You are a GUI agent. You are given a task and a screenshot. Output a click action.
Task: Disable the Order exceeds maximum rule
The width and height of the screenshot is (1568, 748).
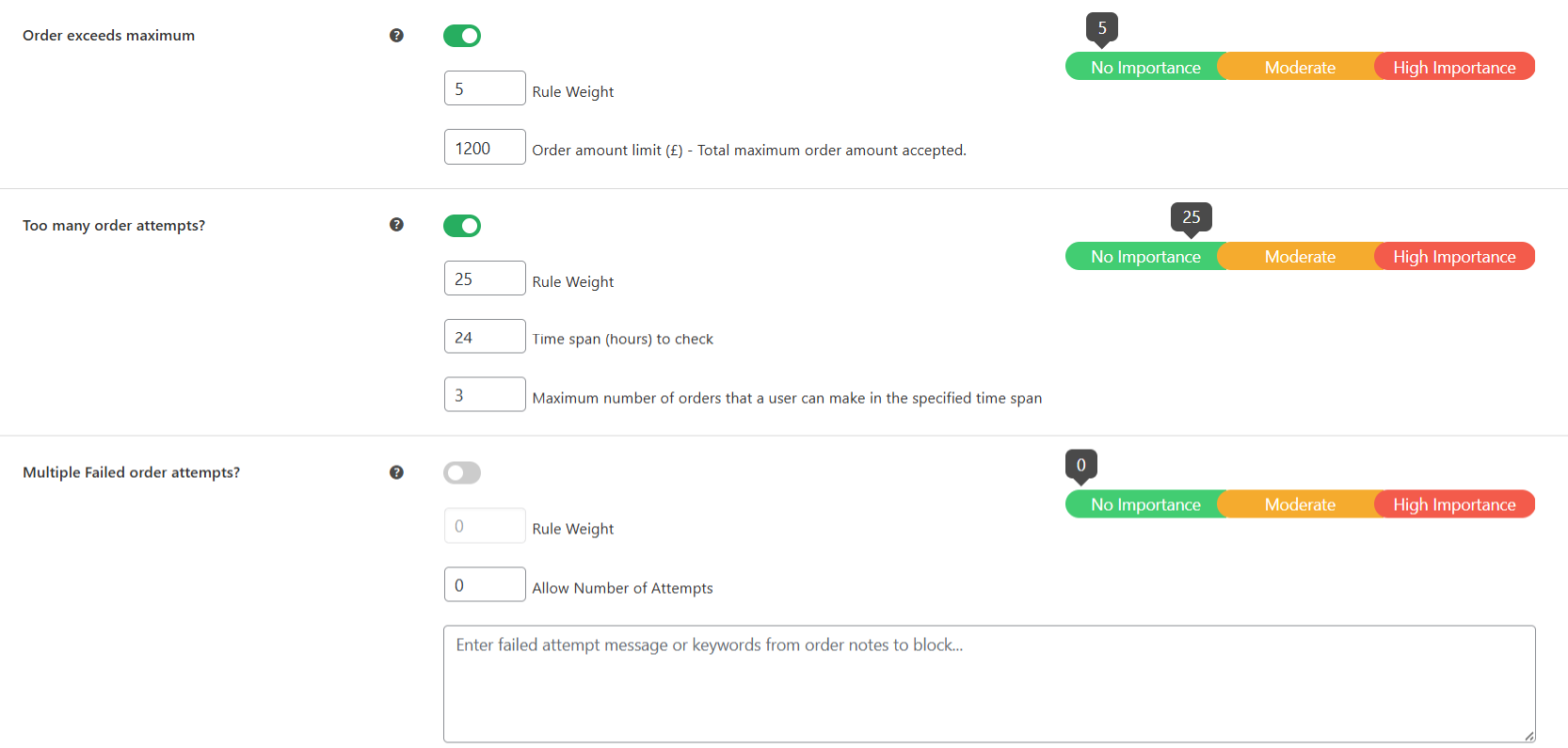point(462,35)
